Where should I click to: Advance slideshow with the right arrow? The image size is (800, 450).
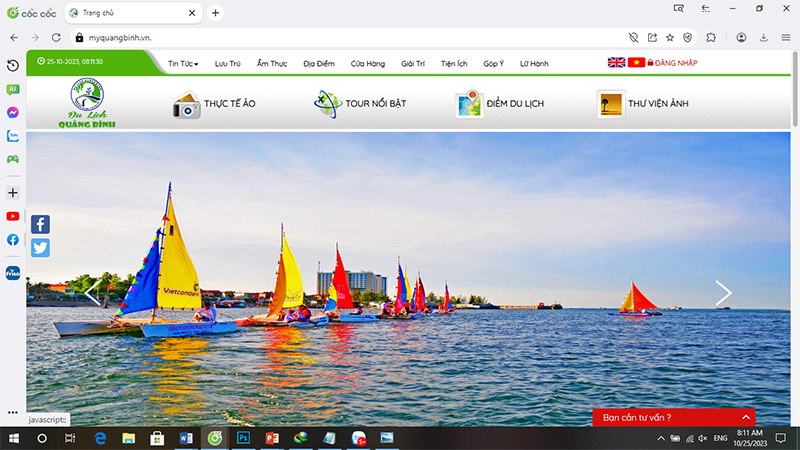723,293
